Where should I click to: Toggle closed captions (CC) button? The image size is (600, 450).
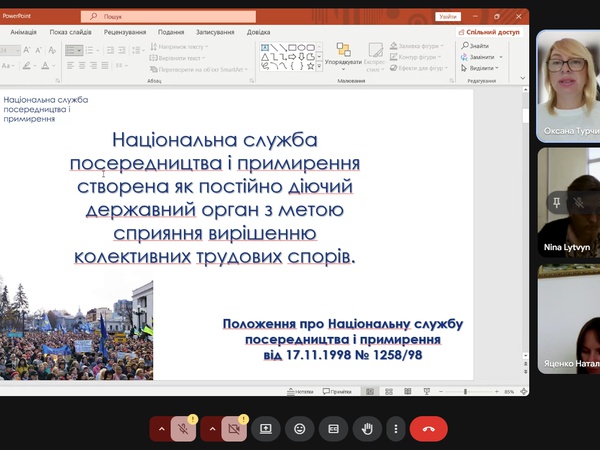334,429
